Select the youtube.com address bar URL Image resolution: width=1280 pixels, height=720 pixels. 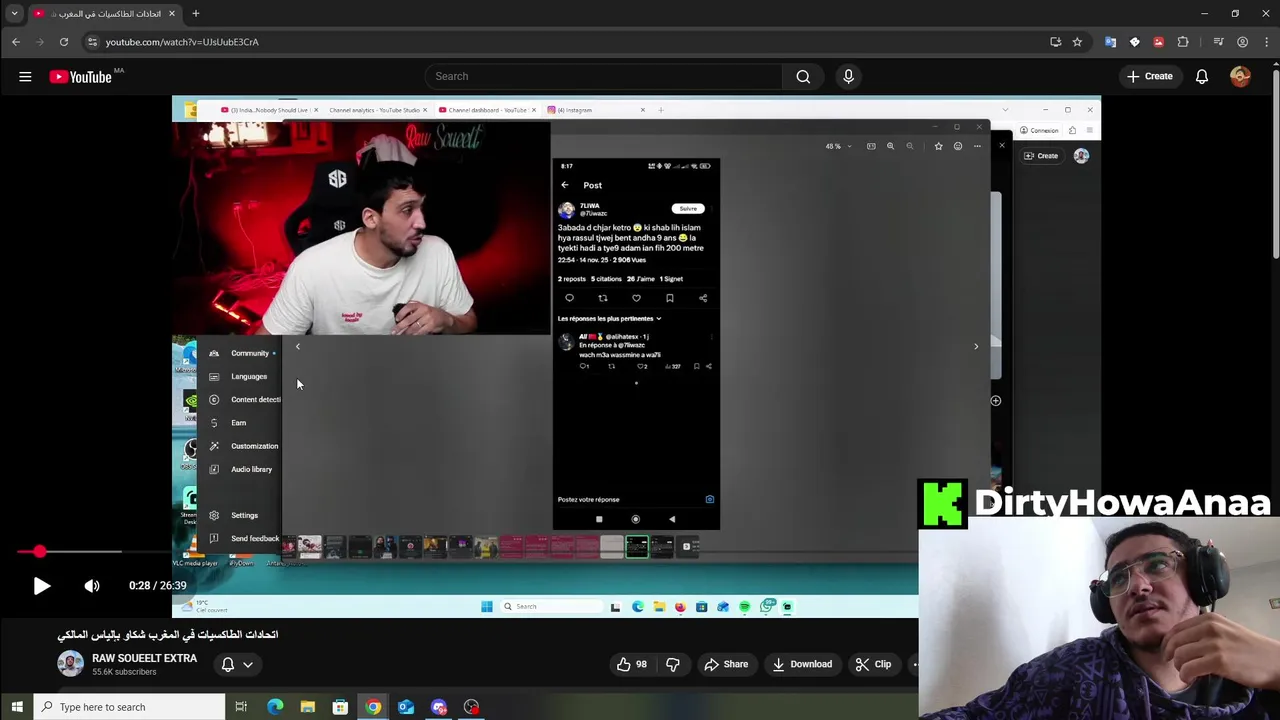coord(182,42)
